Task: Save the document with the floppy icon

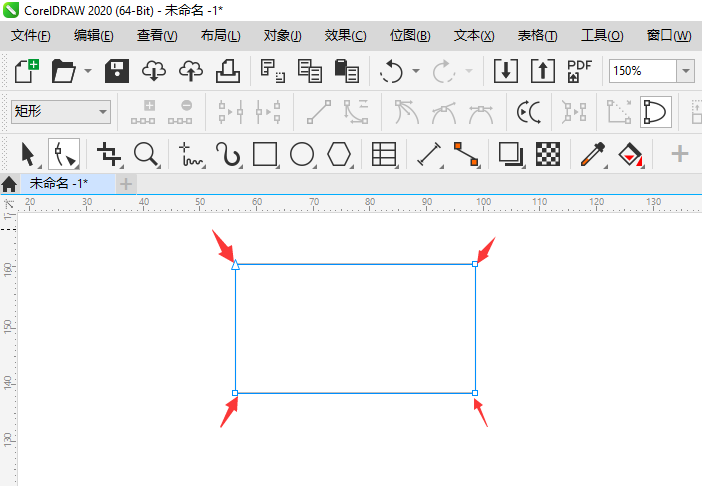Action: (x=117, y=71)
